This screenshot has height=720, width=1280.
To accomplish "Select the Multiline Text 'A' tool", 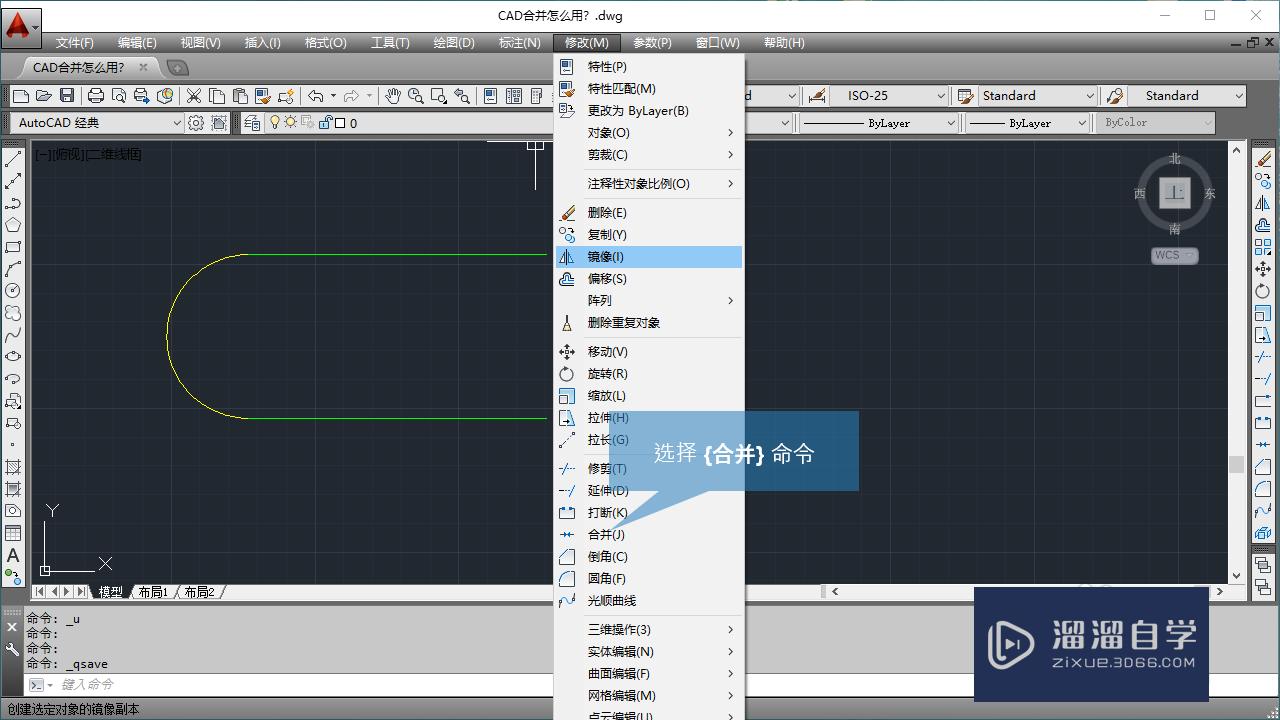I will coord(13,555).
